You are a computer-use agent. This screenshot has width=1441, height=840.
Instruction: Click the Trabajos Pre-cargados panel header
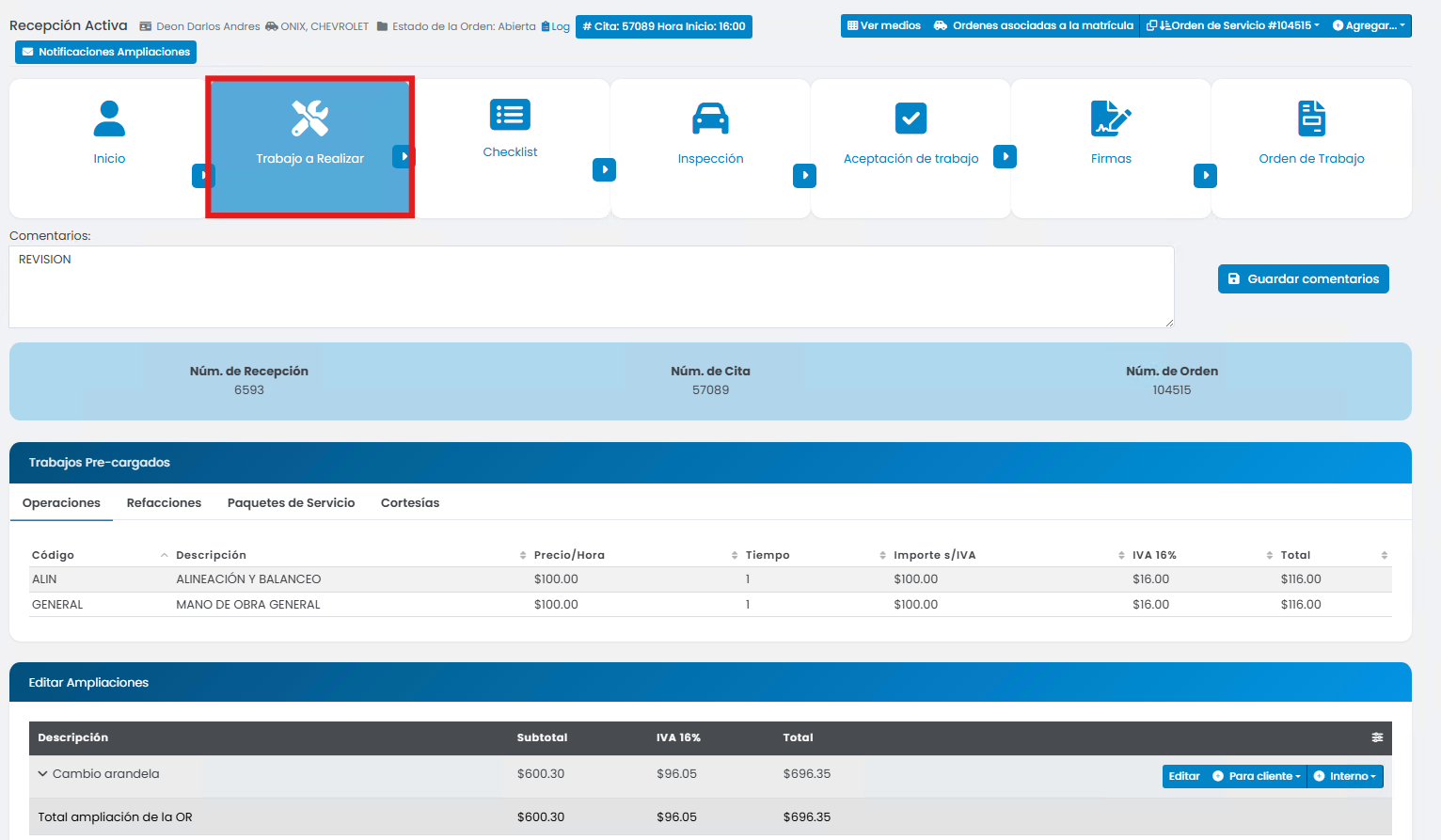tap(710, 463)
